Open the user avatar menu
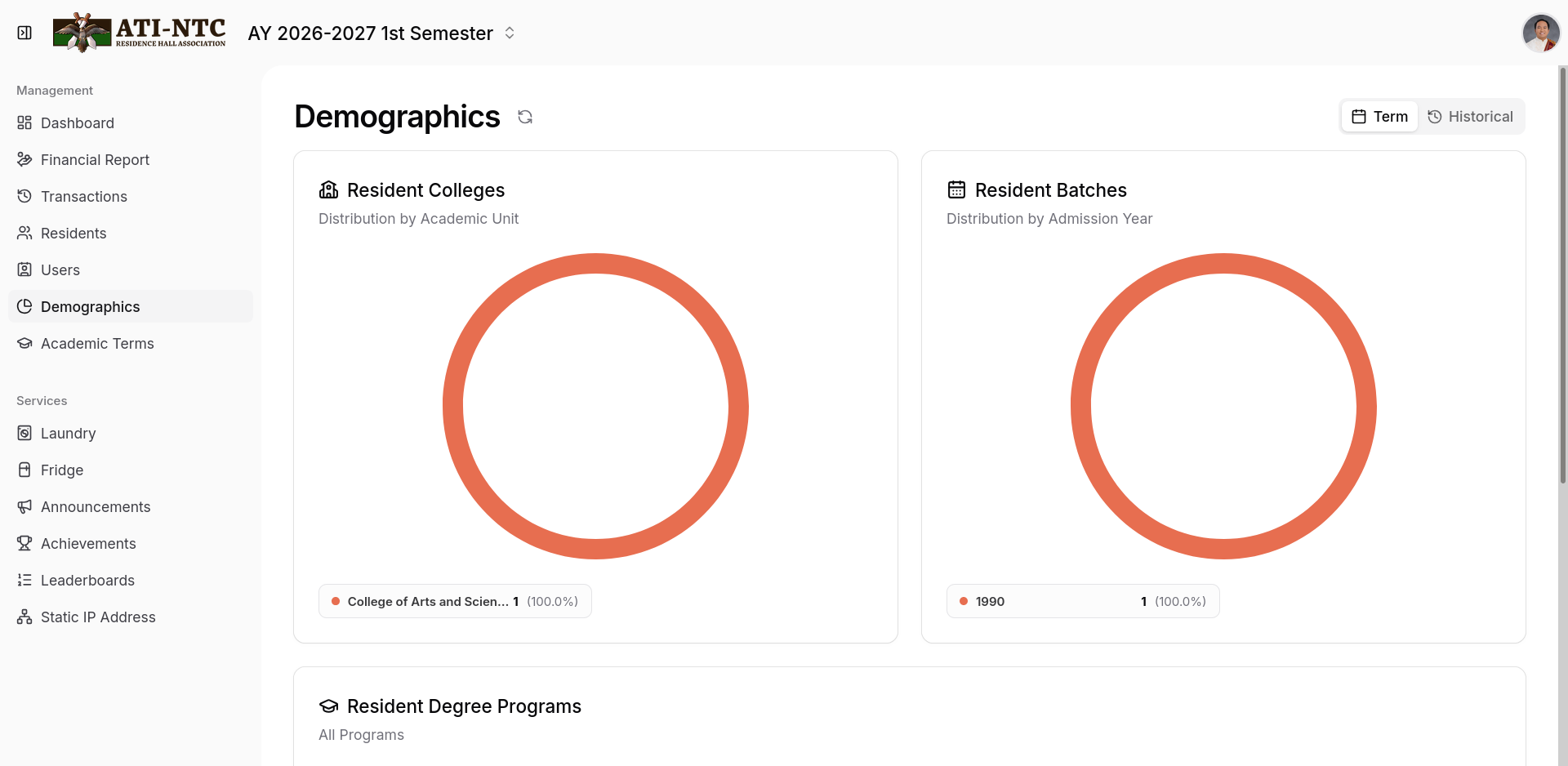The height and width of the screenshot is (766, 1568). pos(1541,33)
